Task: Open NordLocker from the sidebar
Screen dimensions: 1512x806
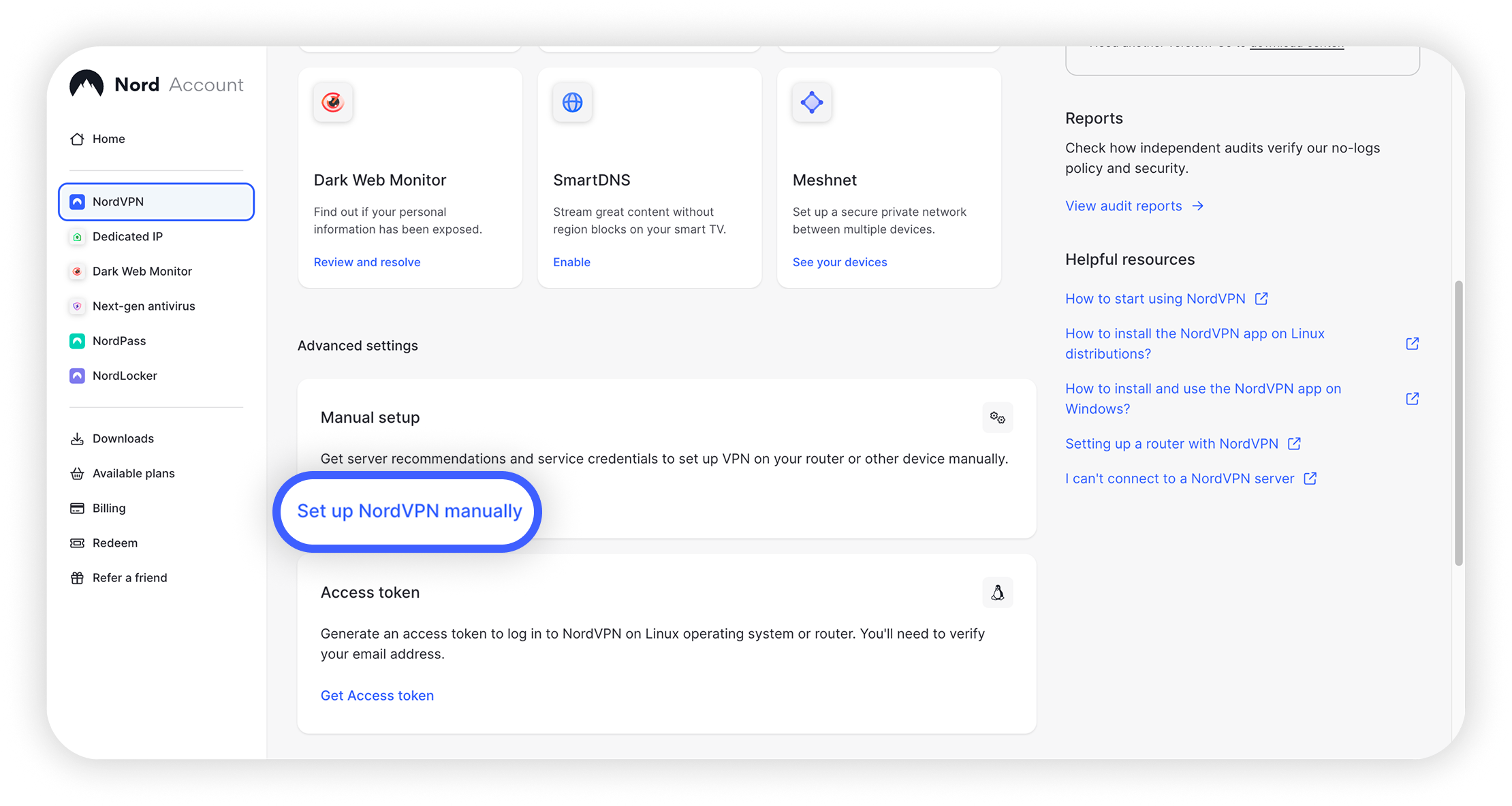Action: pyautogui.click(x=113, y=375)
